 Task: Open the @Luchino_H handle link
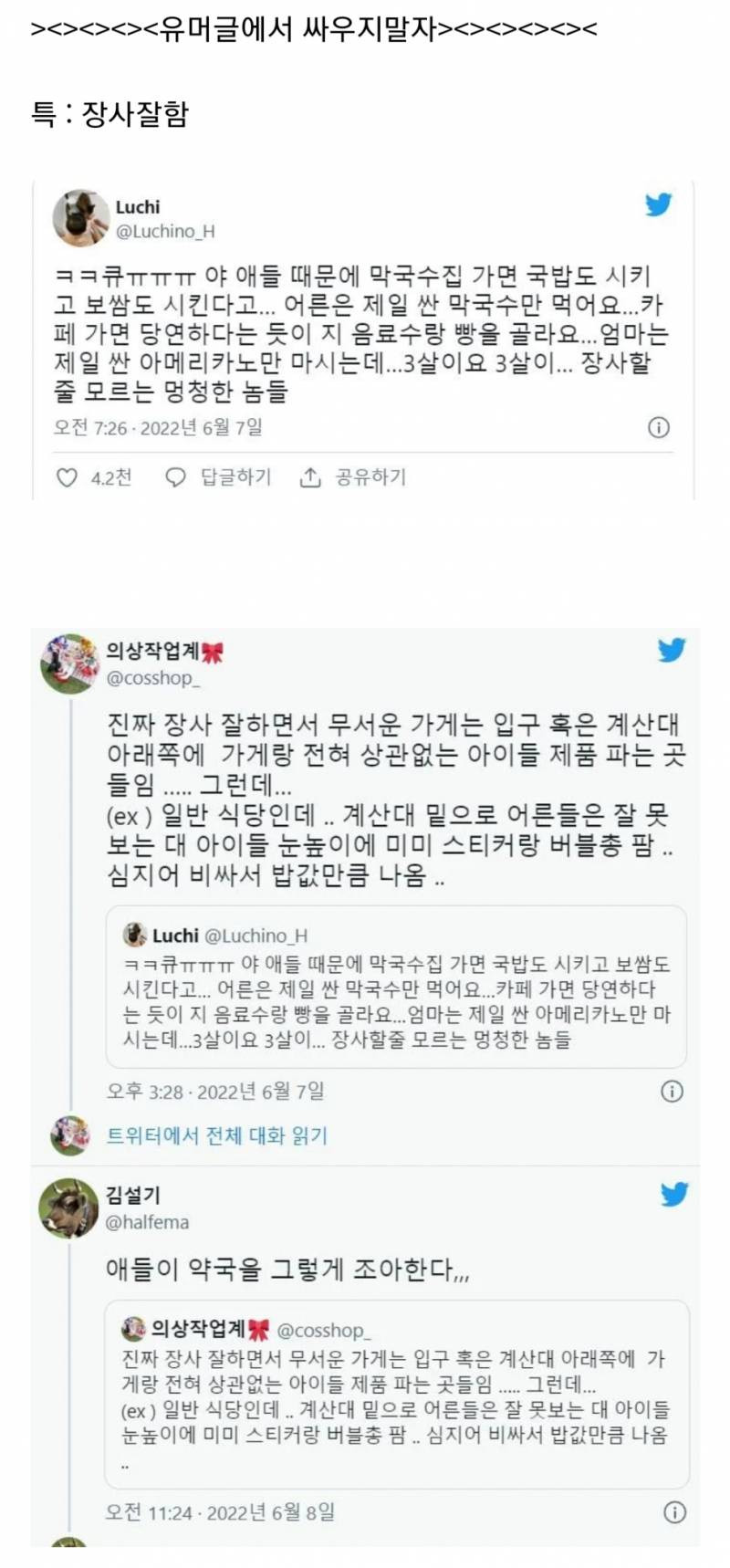tap(165, 231)
